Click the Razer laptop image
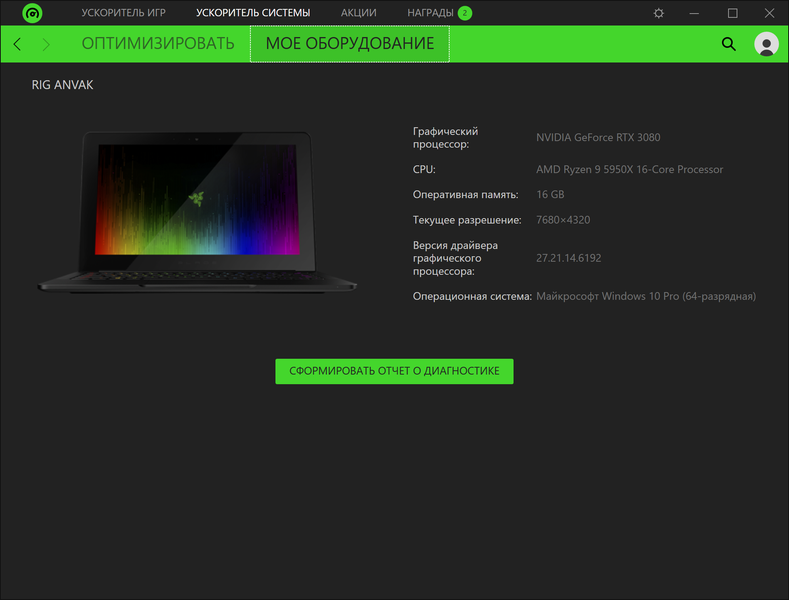The height and width of the screenshot is (600, 789). pos(197,211)
